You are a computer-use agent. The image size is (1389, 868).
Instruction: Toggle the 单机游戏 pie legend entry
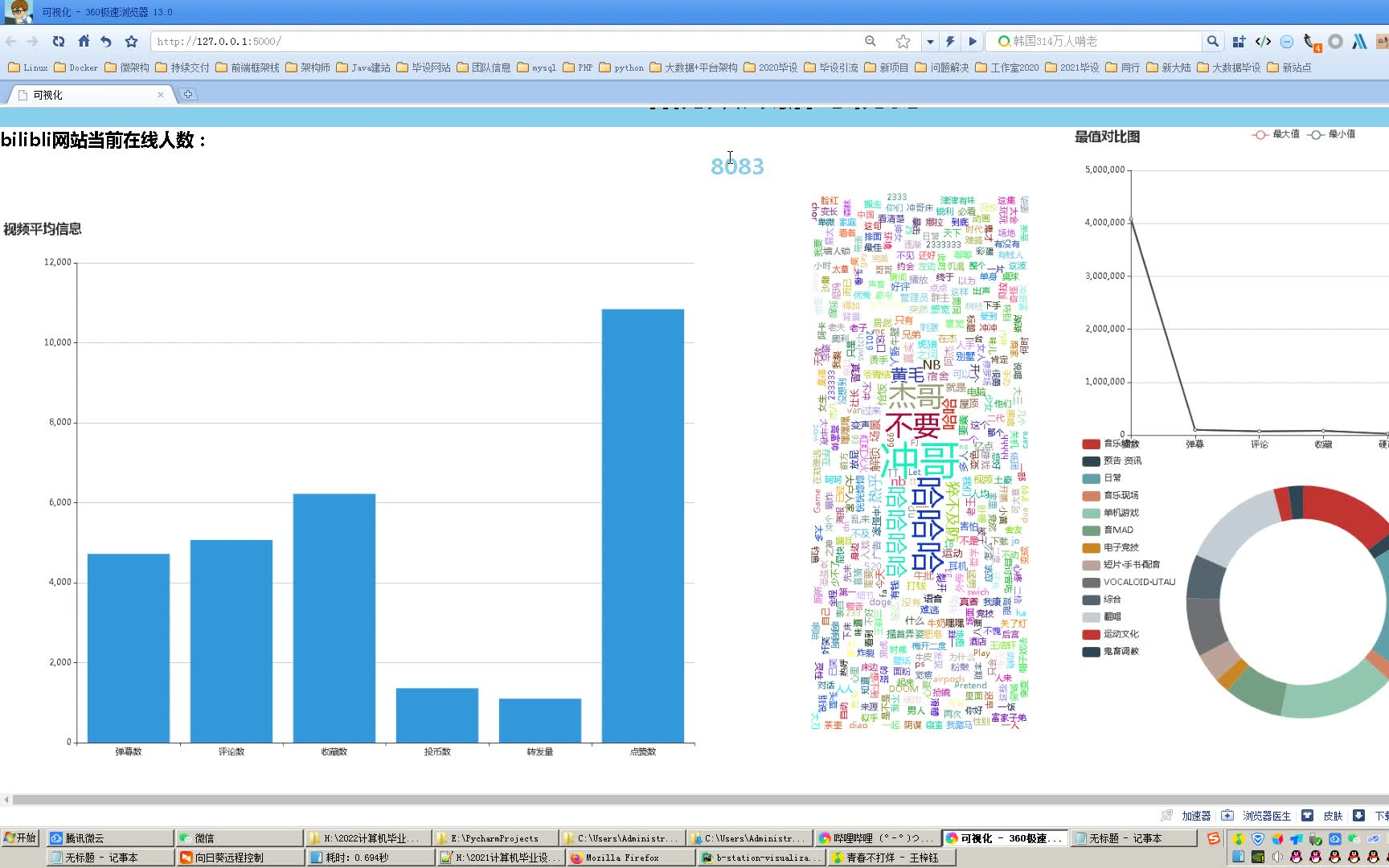click(1110, 513)
